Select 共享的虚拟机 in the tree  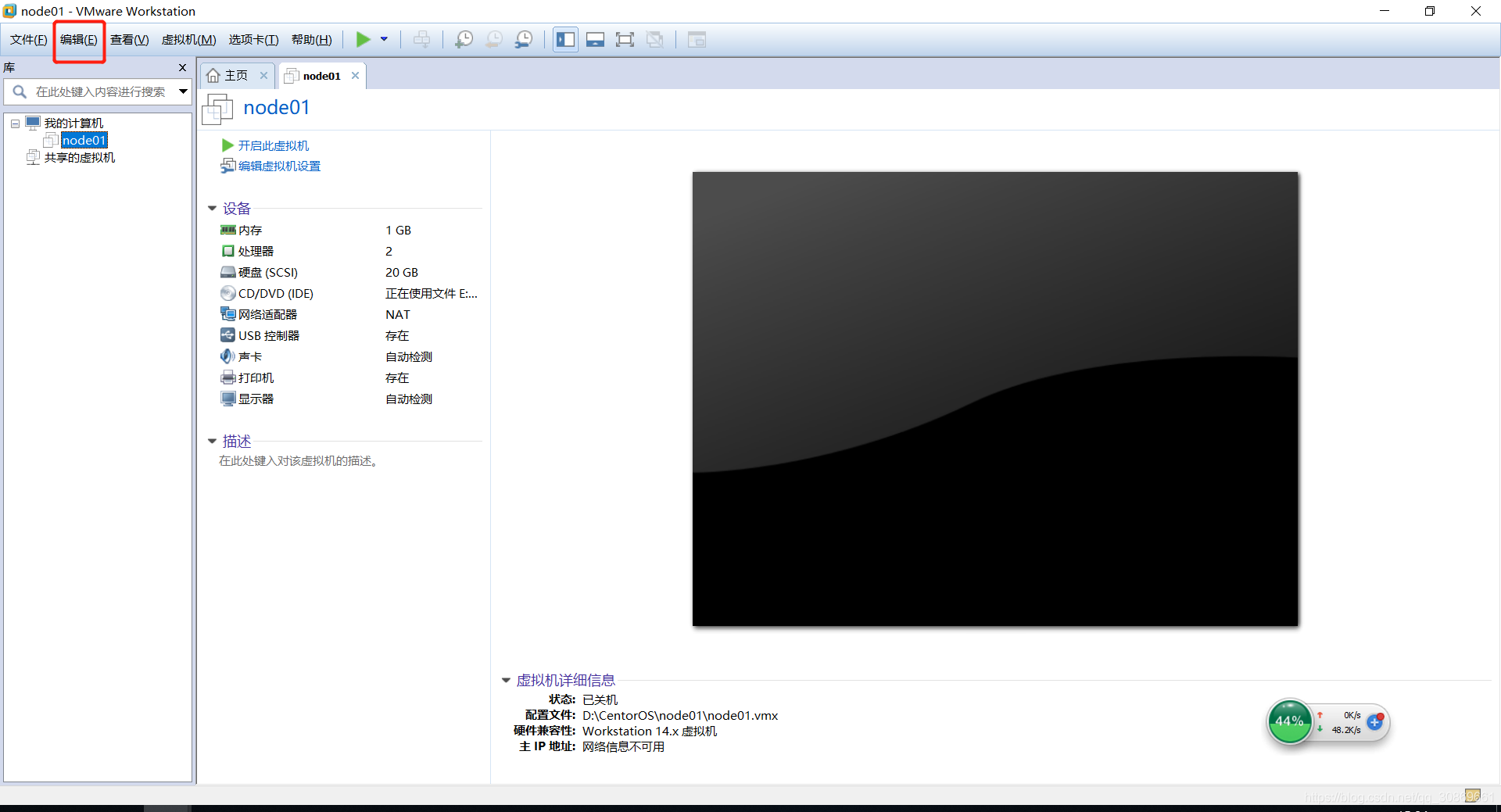(x=79, y=158)
